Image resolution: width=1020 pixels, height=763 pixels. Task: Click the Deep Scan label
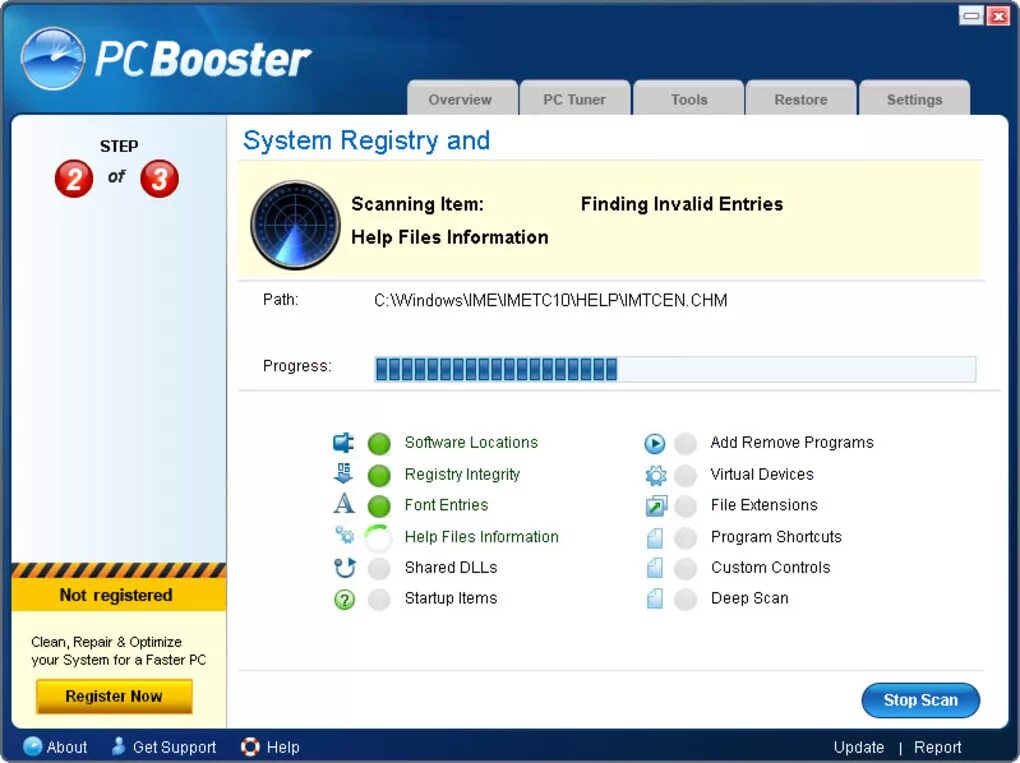(749, 598)
